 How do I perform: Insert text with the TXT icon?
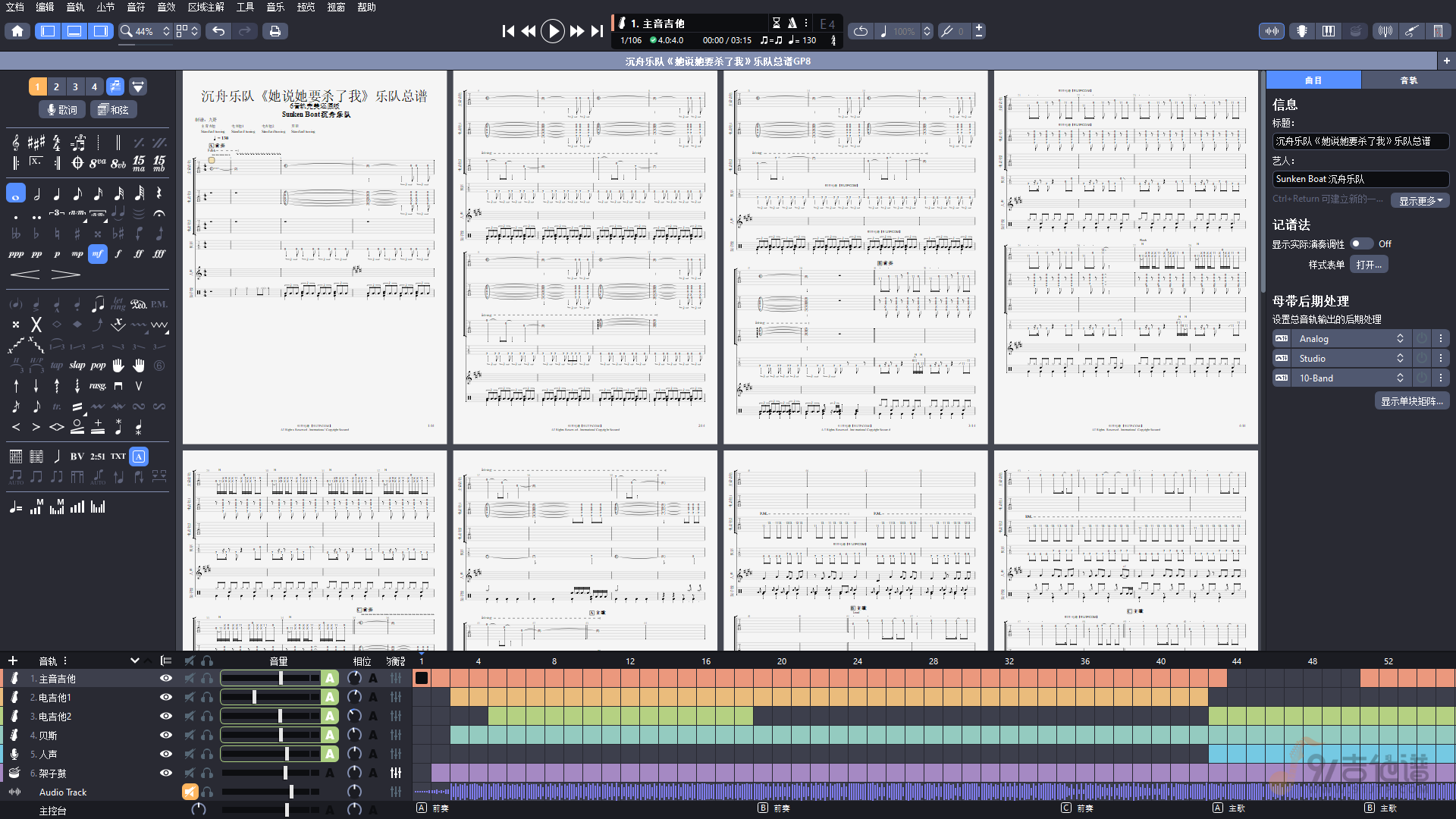pos(118,457)
